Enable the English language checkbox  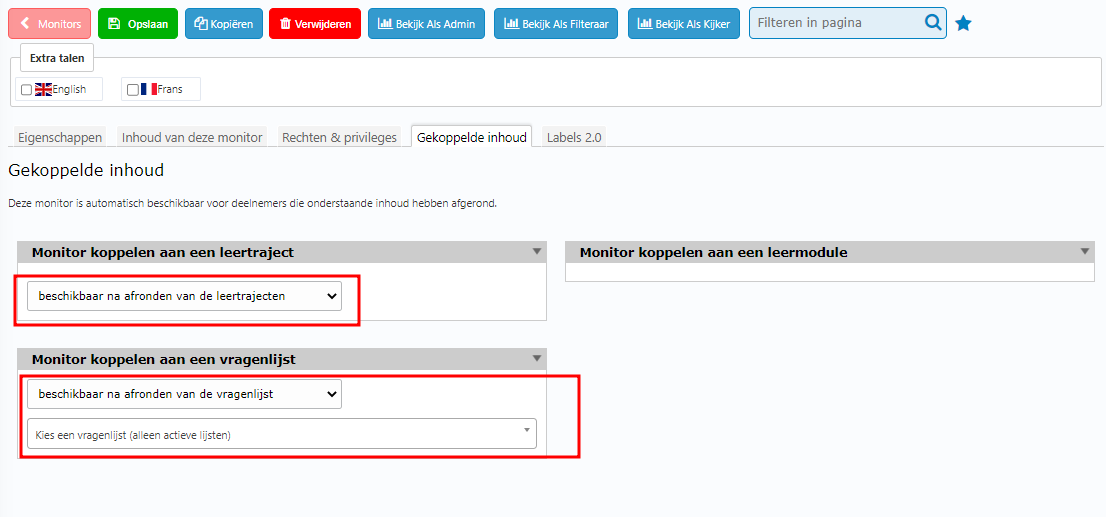tap(26, 90)
